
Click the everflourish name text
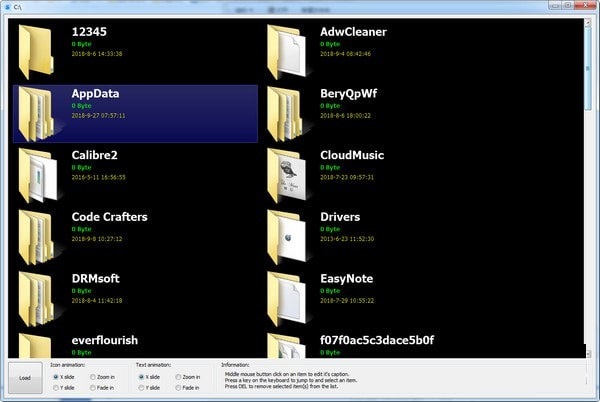coord(104,340)
